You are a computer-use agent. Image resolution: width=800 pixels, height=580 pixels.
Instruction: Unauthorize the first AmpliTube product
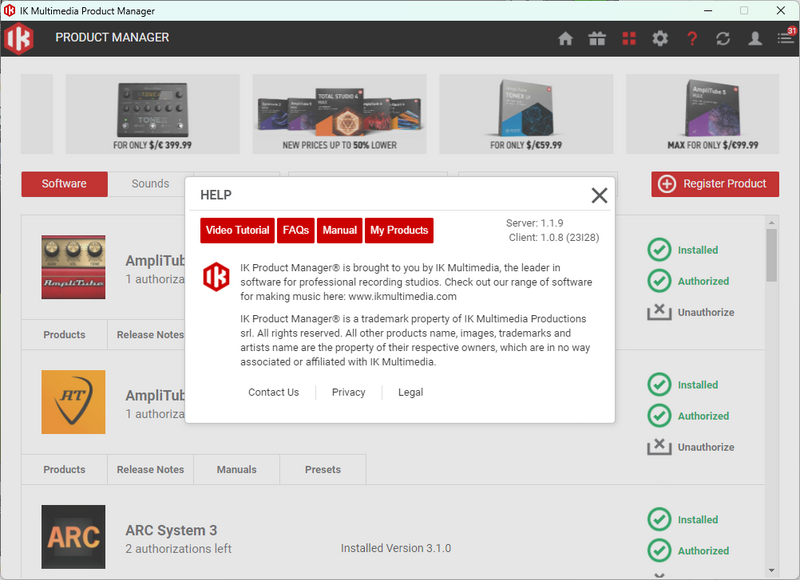(691, 312)
